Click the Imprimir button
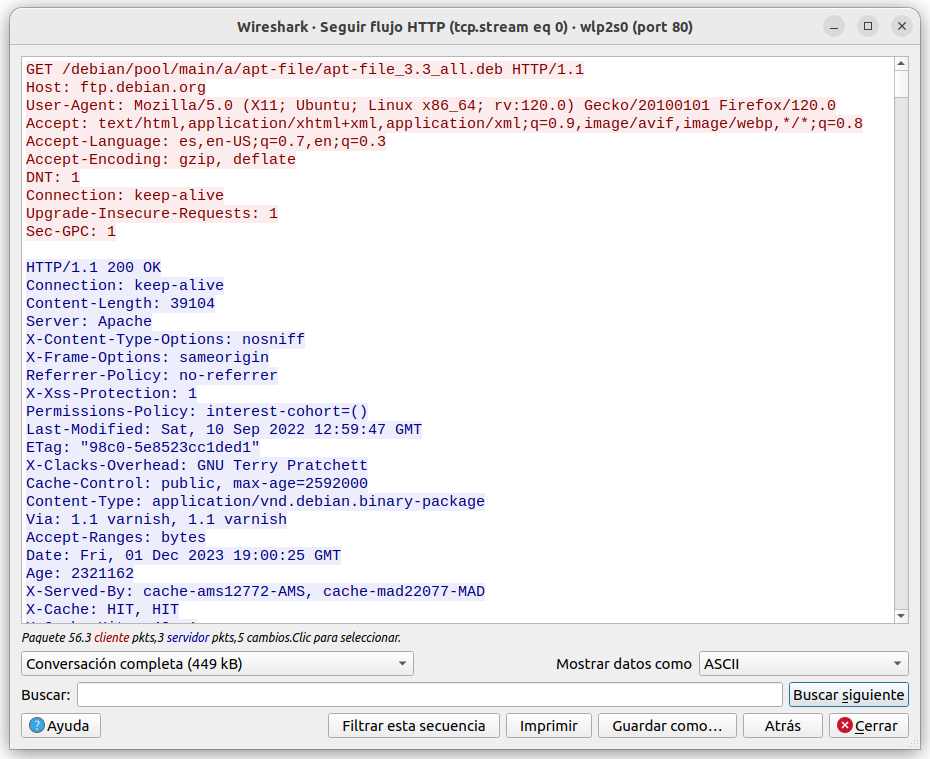 click(549, 725)
